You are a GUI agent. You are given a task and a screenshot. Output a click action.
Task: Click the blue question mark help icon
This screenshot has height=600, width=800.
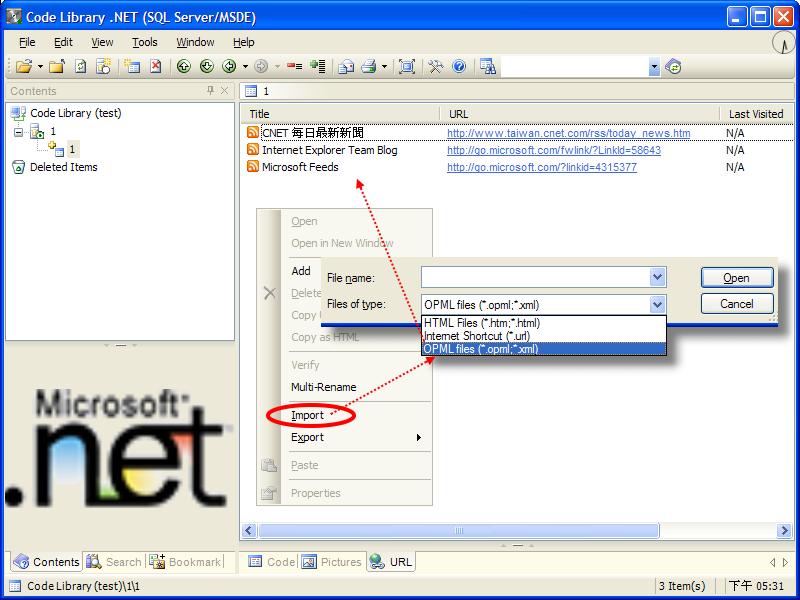click(x=459, y=66)
